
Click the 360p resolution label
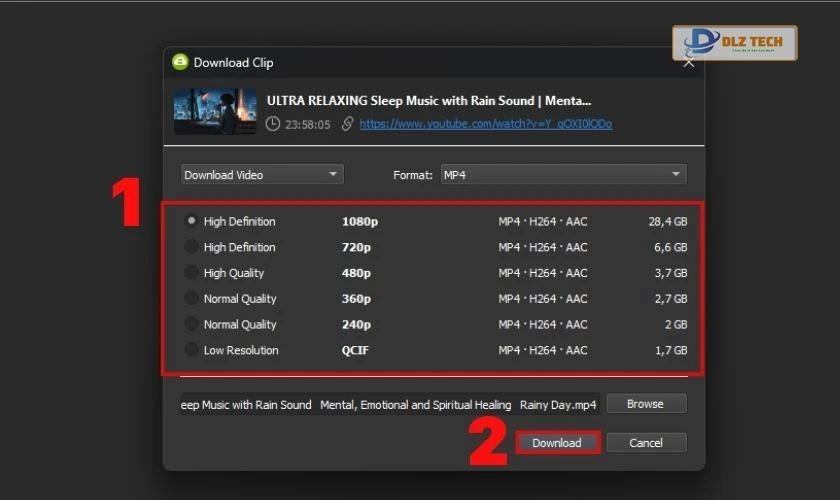pos(356,298)
